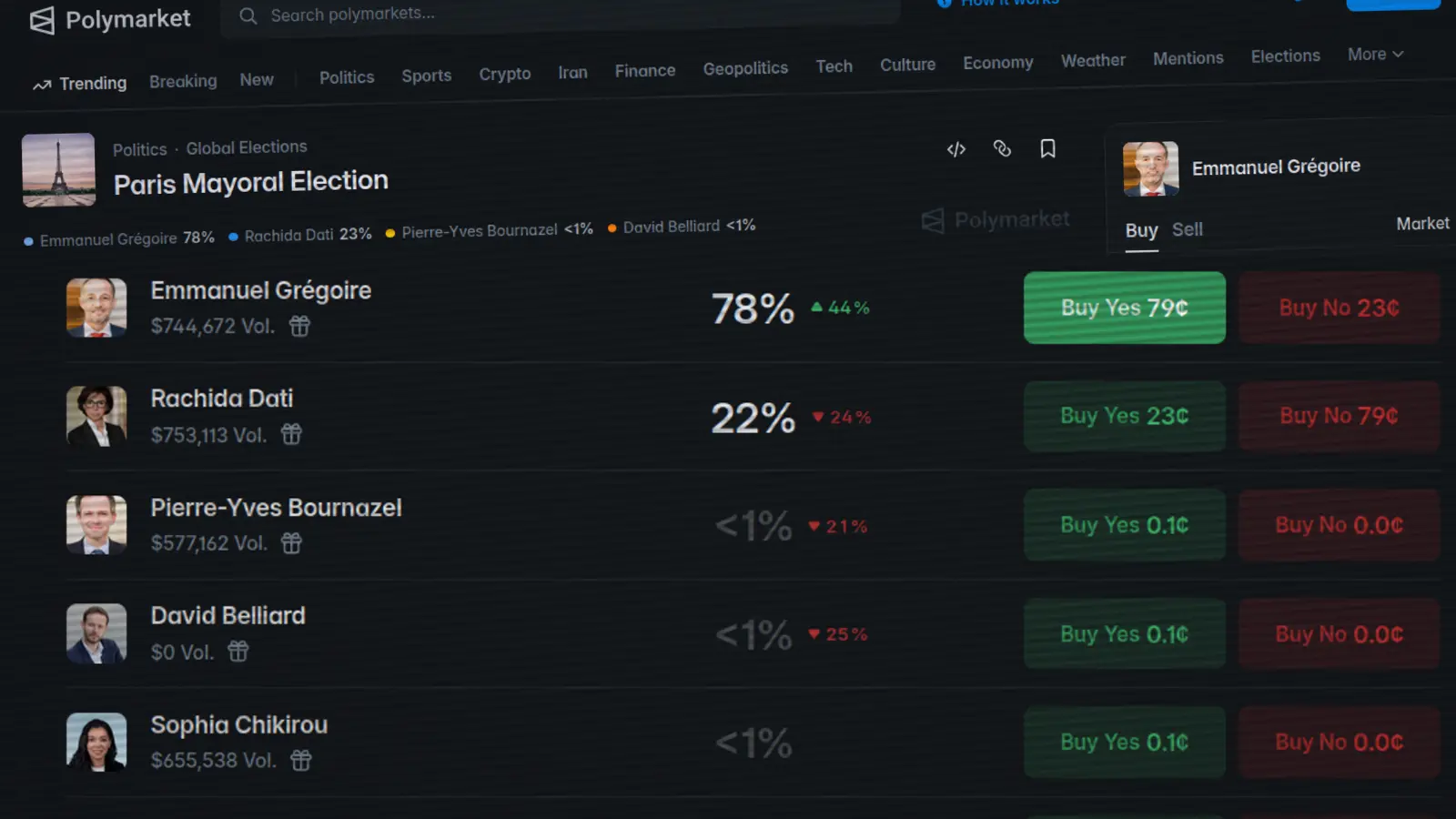The image size is (1456, 819).
Task: Buy No at 23¢ for Emmanuel Grégoire
Action: [1340, 308]
